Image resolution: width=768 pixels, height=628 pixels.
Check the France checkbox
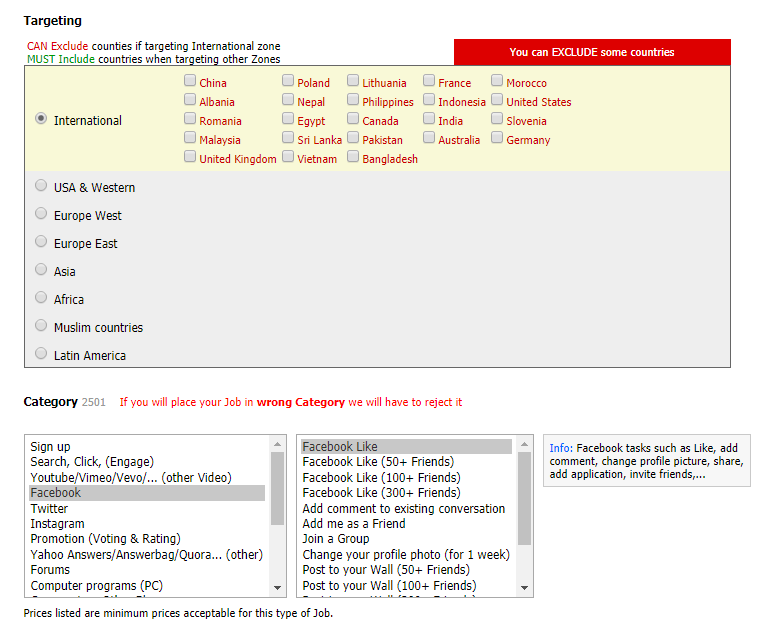(x=429, y=80)
